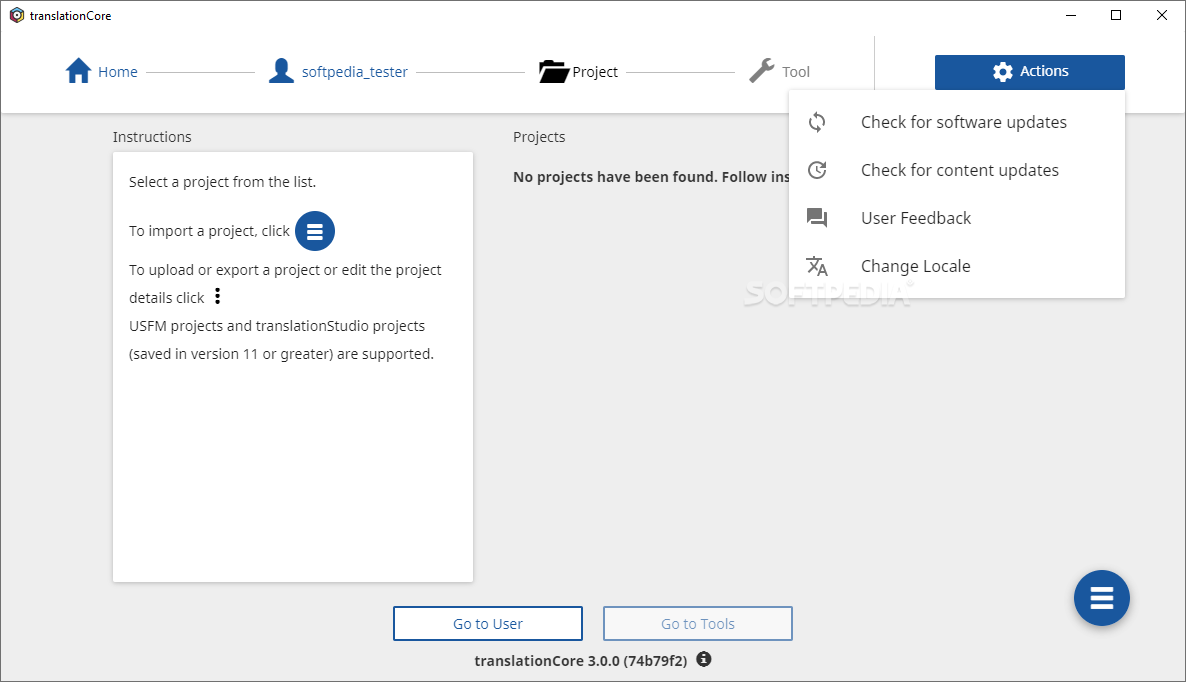Maximize the translationCore window
This screenshot has height=682, width=1186.
1116,15
